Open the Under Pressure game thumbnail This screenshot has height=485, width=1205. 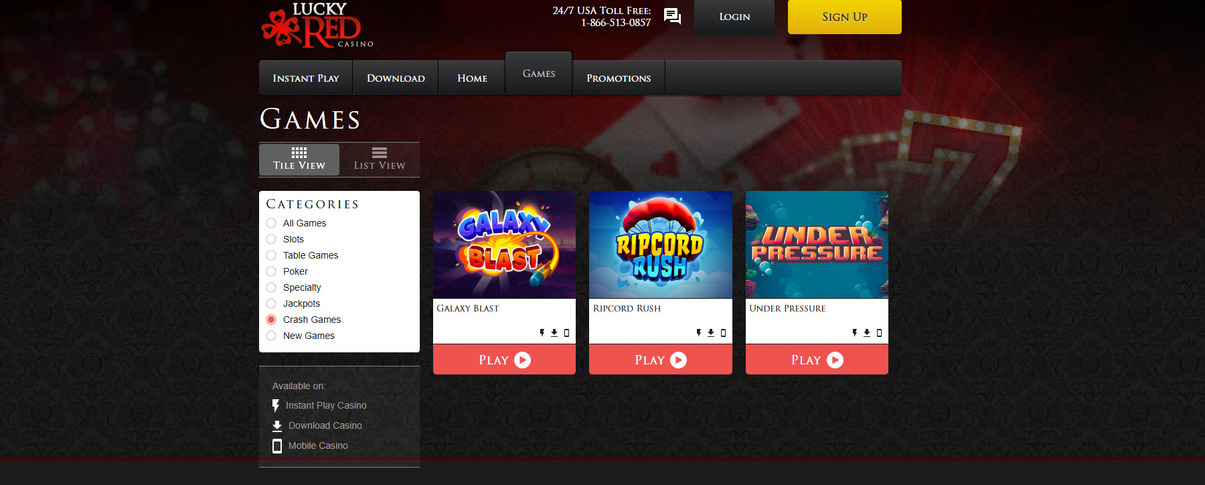[816, 245]
